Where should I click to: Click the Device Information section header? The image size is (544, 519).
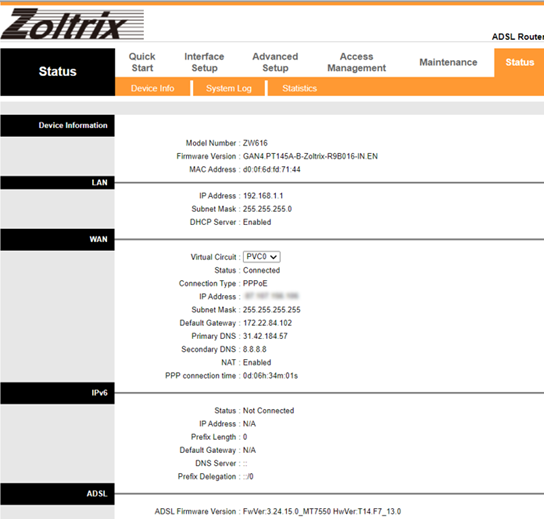click(58, 125)
